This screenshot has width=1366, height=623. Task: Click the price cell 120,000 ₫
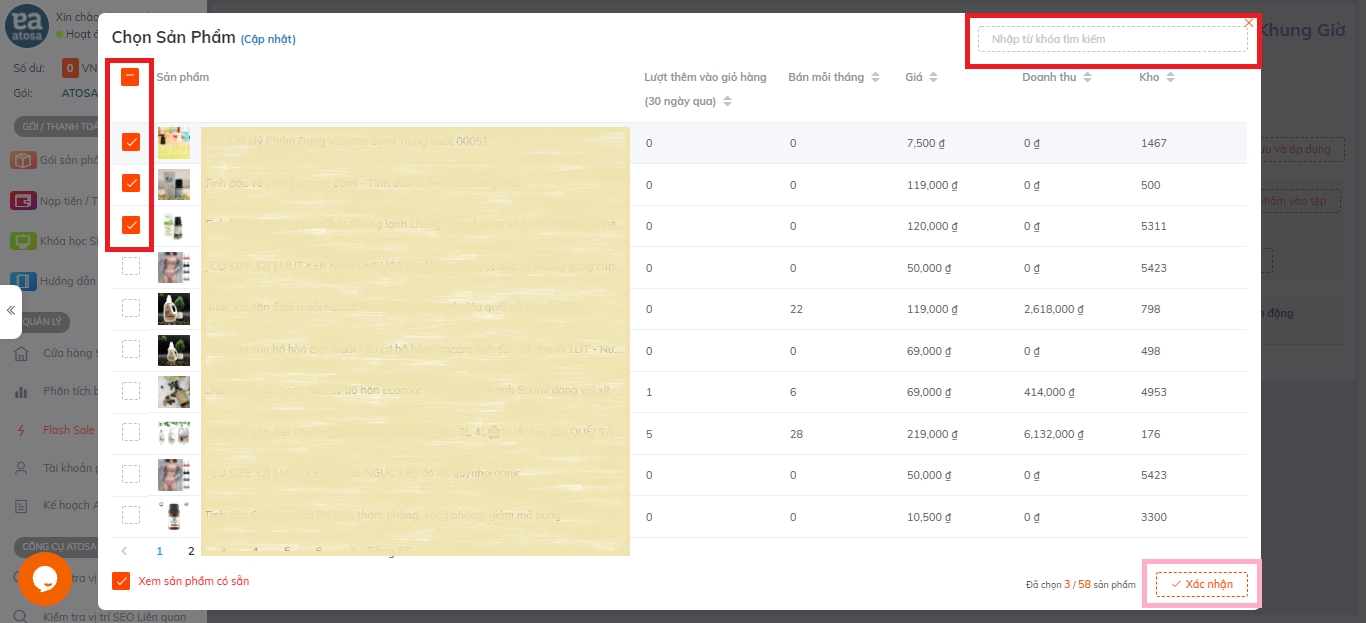930,226
